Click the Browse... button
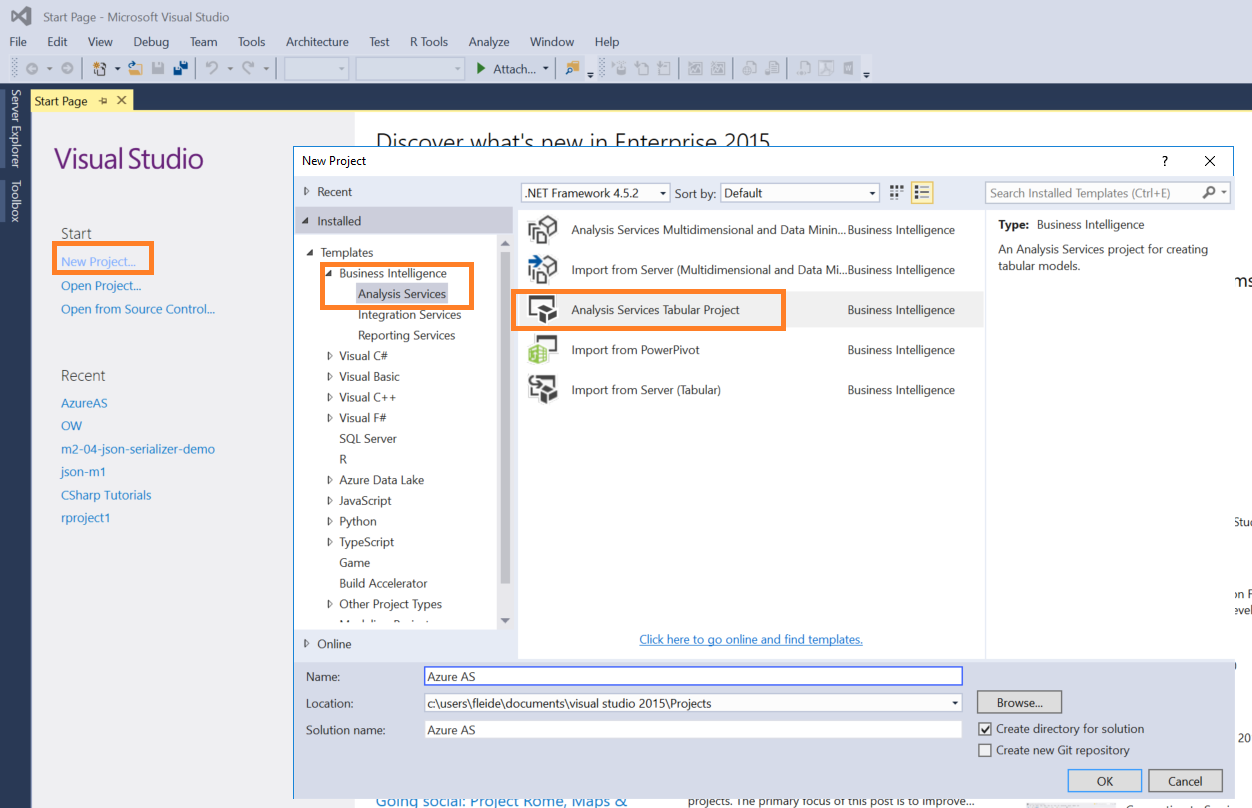This screenshot has width=1252, height=808. point(1018,703)
